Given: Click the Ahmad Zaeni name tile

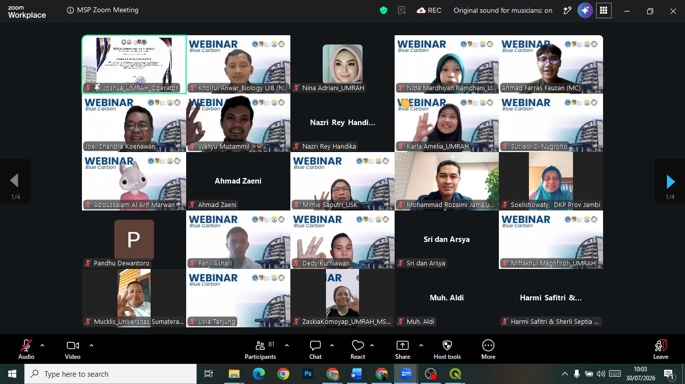Looking at the screenshot, I should [x=238, y=181].
